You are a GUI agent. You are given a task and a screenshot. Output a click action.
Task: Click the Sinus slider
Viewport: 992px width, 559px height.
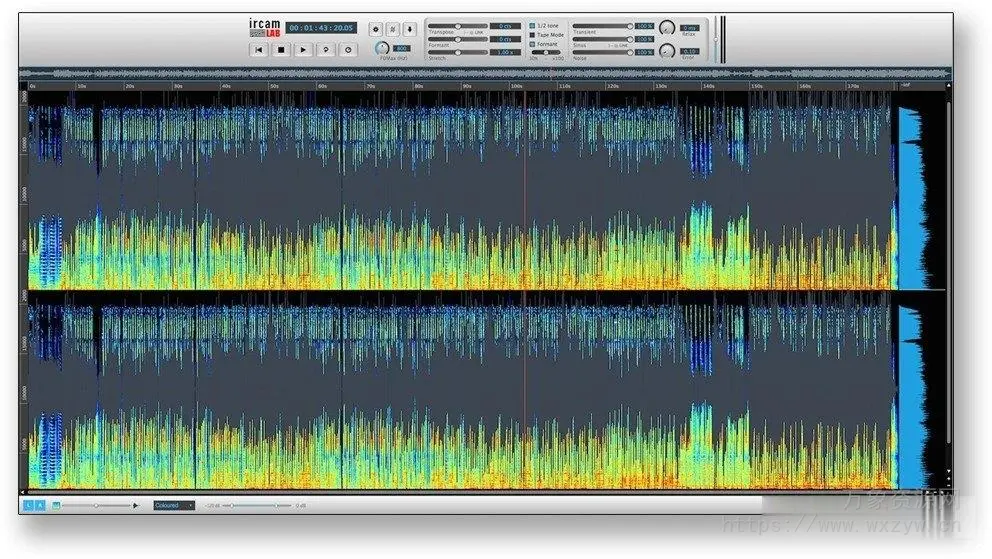coord(602,39)
